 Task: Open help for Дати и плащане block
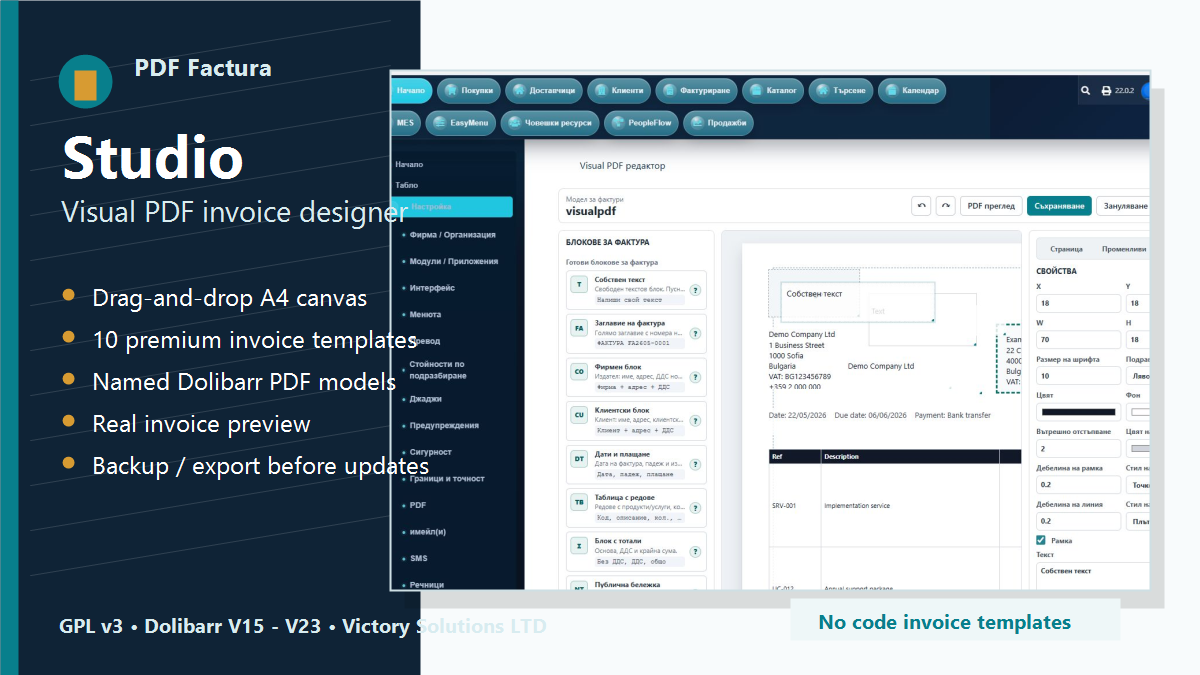[x=695, y=464]
